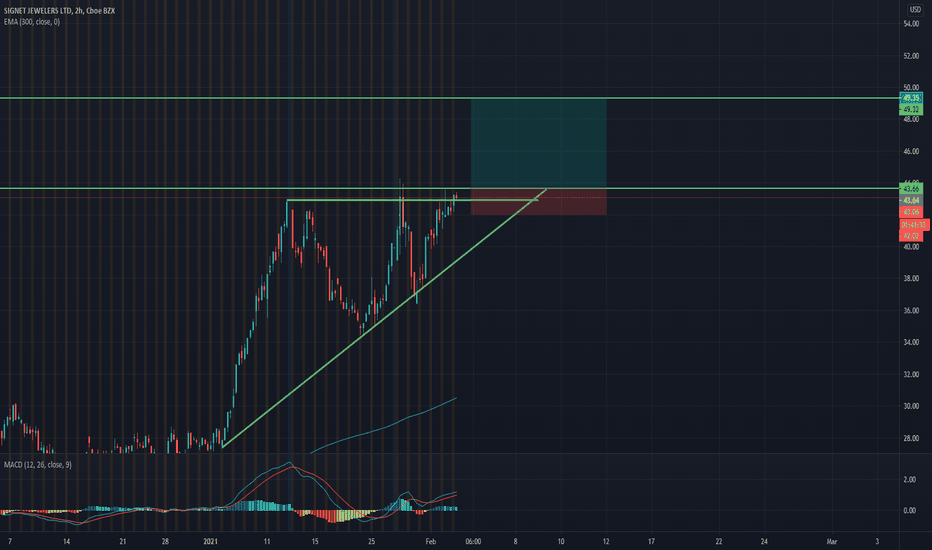
Task: Click the 36.00 price axis label
Action: click(x=911, y=310)
